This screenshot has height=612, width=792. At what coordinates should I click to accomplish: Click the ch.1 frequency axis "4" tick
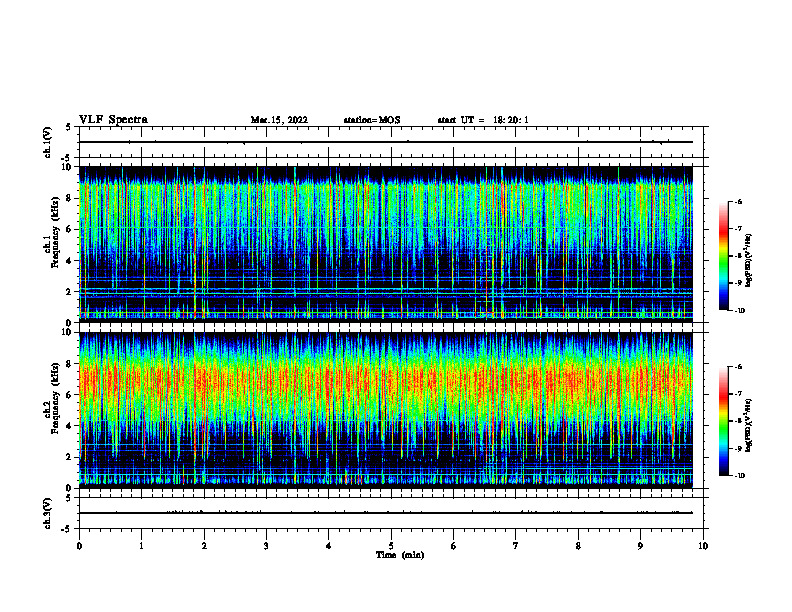tap(69, 261)
